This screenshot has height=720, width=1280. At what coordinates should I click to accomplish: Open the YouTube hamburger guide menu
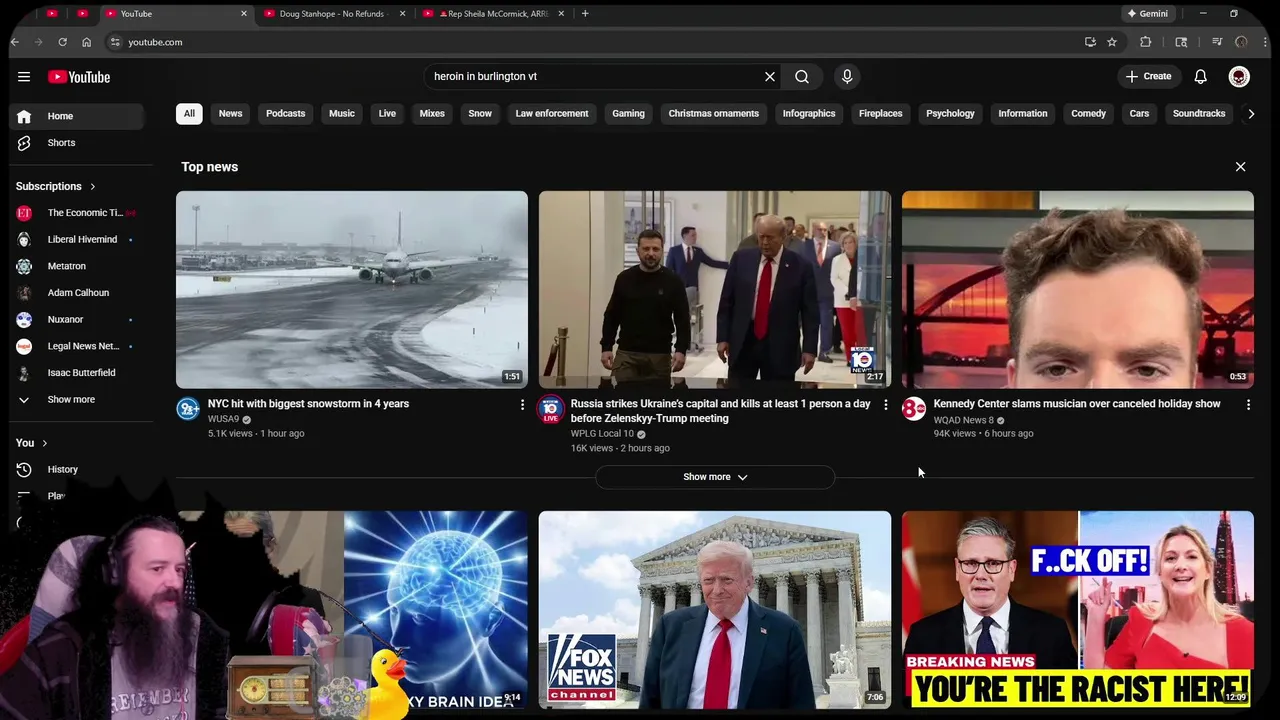[24, 77]
